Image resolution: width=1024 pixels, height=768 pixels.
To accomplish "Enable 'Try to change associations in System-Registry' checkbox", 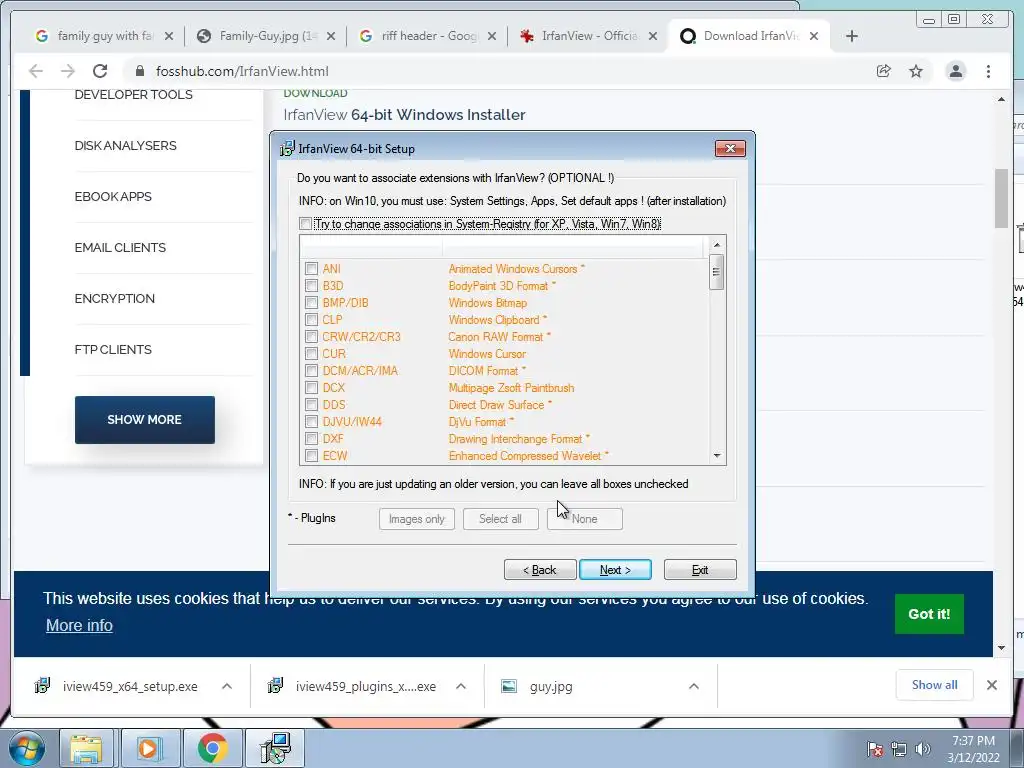I will 306,224.
